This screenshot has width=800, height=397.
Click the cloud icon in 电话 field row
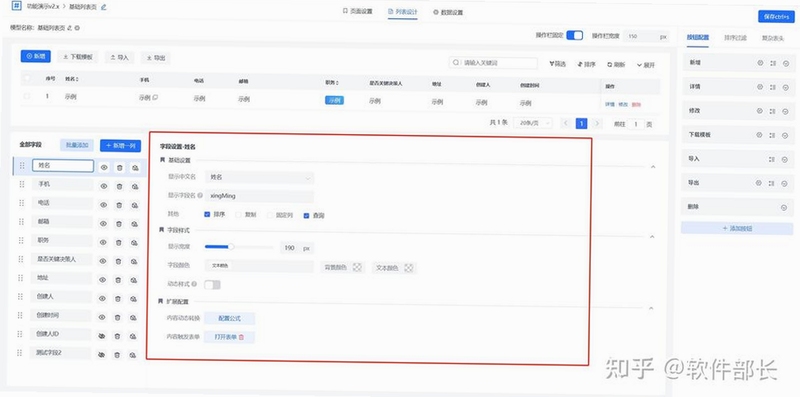tap(135, 205)
